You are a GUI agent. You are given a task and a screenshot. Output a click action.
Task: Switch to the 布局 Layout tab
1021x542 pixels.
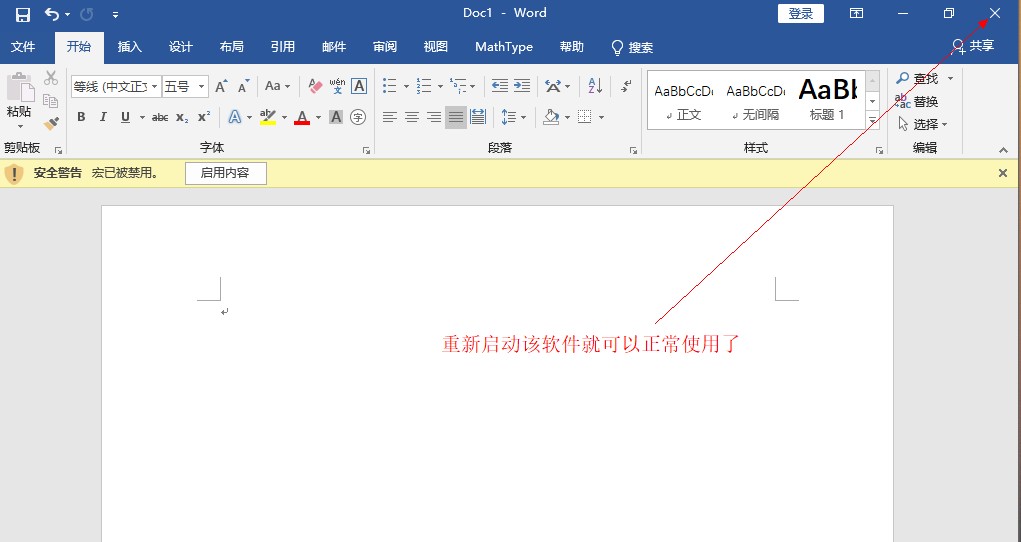[231, 47]
